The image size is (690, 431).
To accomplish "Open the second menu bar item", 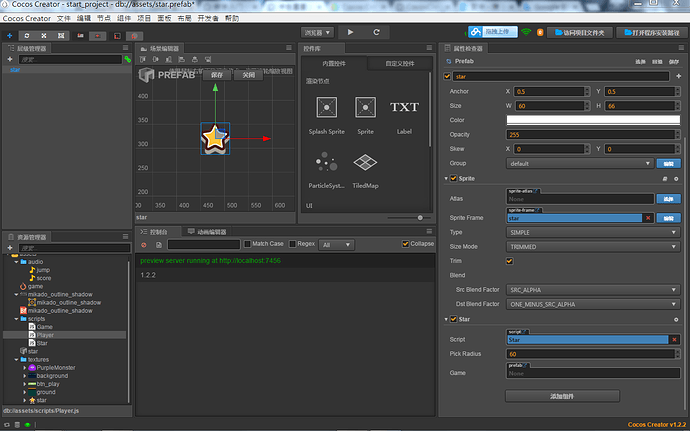I will point(63,18).
